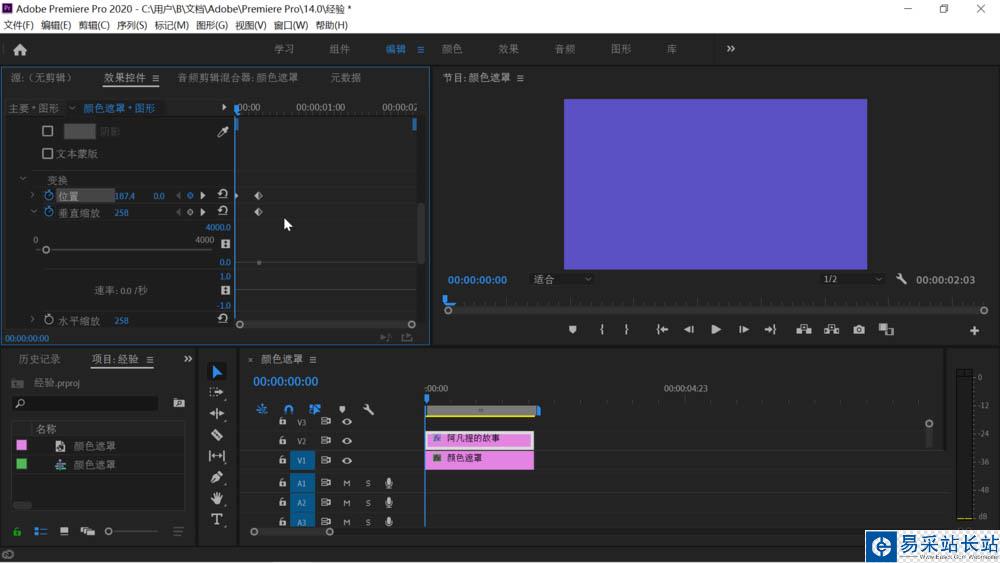Open the button editor plus icon
Screen dimensions: 1000x563
(974, 330)
